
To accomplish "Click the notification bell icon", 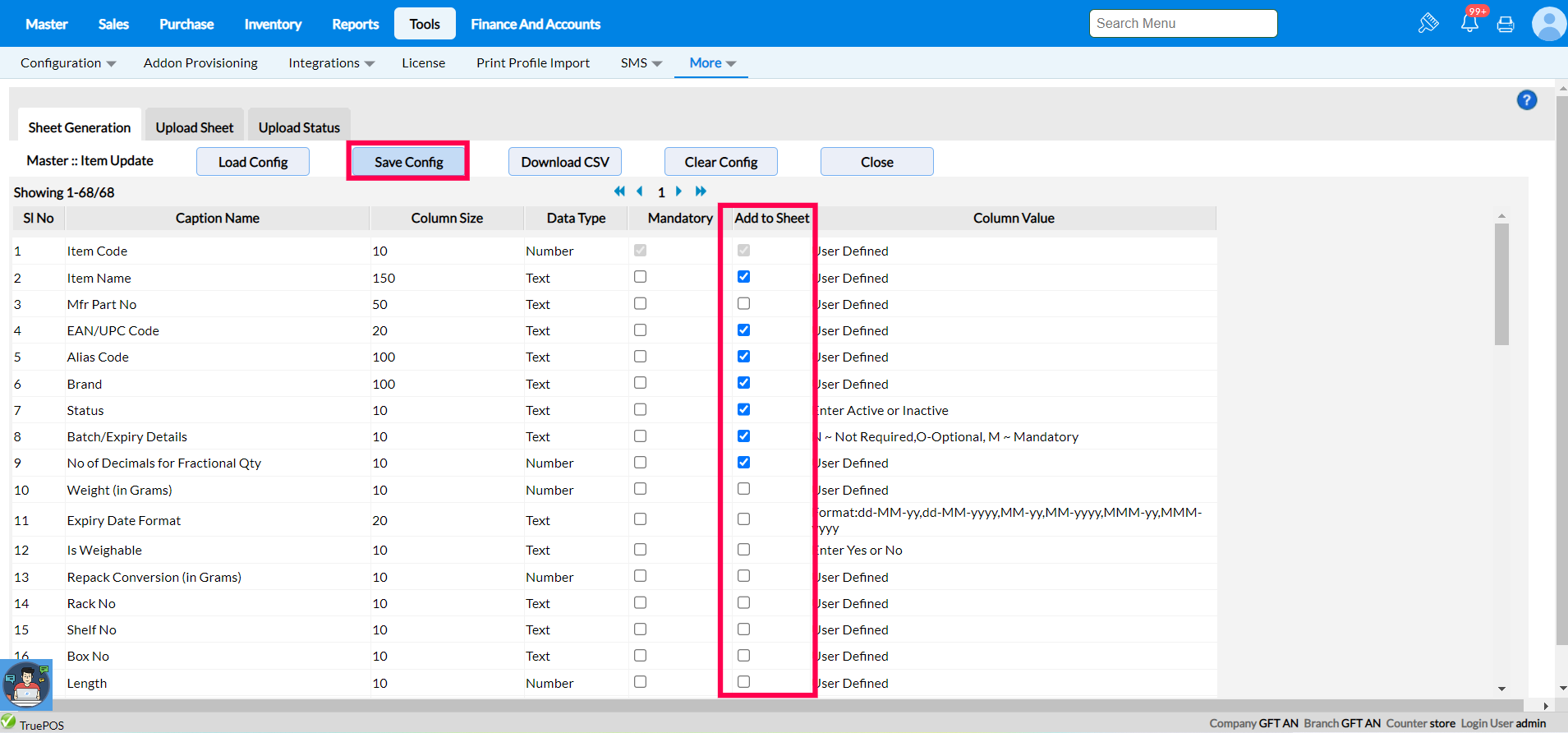I will (1469, 23).
